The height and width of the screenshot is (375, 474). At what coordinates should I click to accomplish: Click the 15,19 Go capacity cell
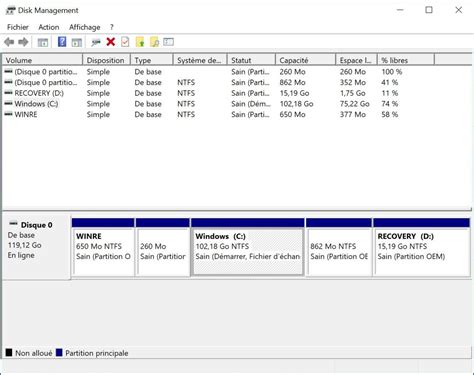(x=294, y=93)
